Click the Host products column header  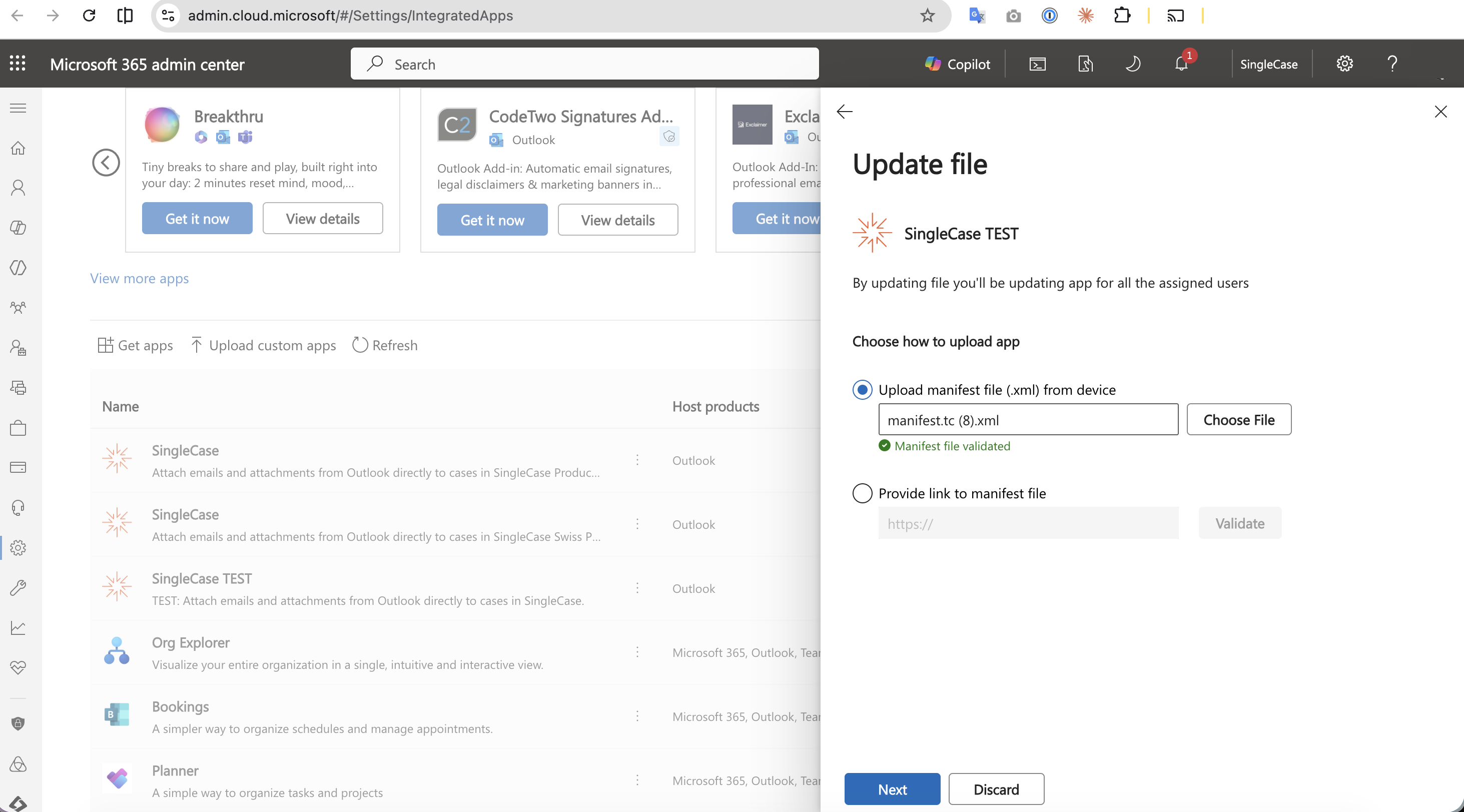[716, 406]
